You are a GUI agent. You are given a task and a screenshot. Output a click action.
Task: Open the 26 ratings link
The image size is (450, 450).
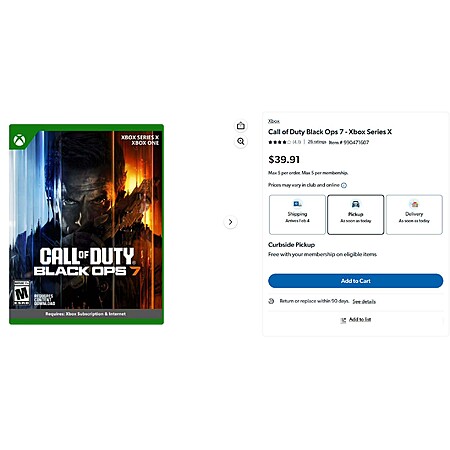tap(316, 142)
